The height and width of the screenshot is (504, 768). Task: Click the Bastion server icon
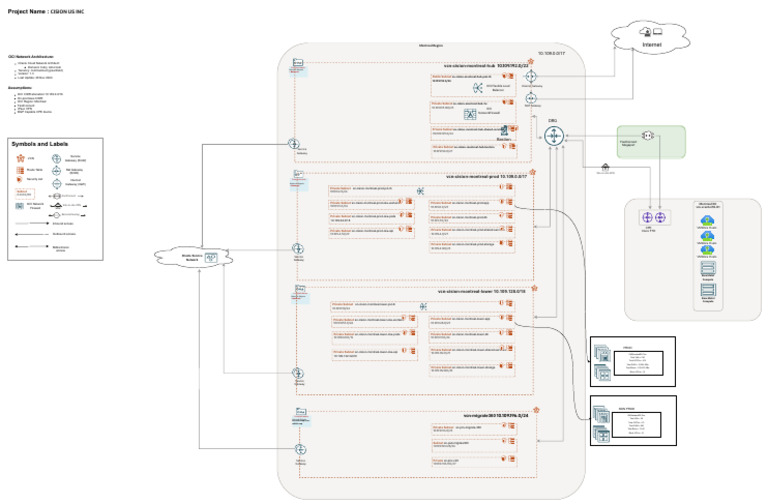504,131
